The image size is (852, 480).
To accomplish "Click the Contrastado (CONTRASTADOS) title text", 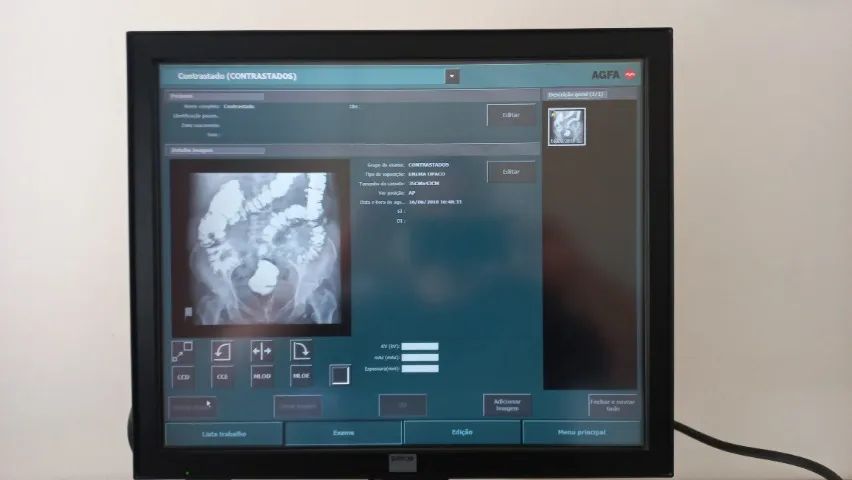I will [x=237, y=76].
